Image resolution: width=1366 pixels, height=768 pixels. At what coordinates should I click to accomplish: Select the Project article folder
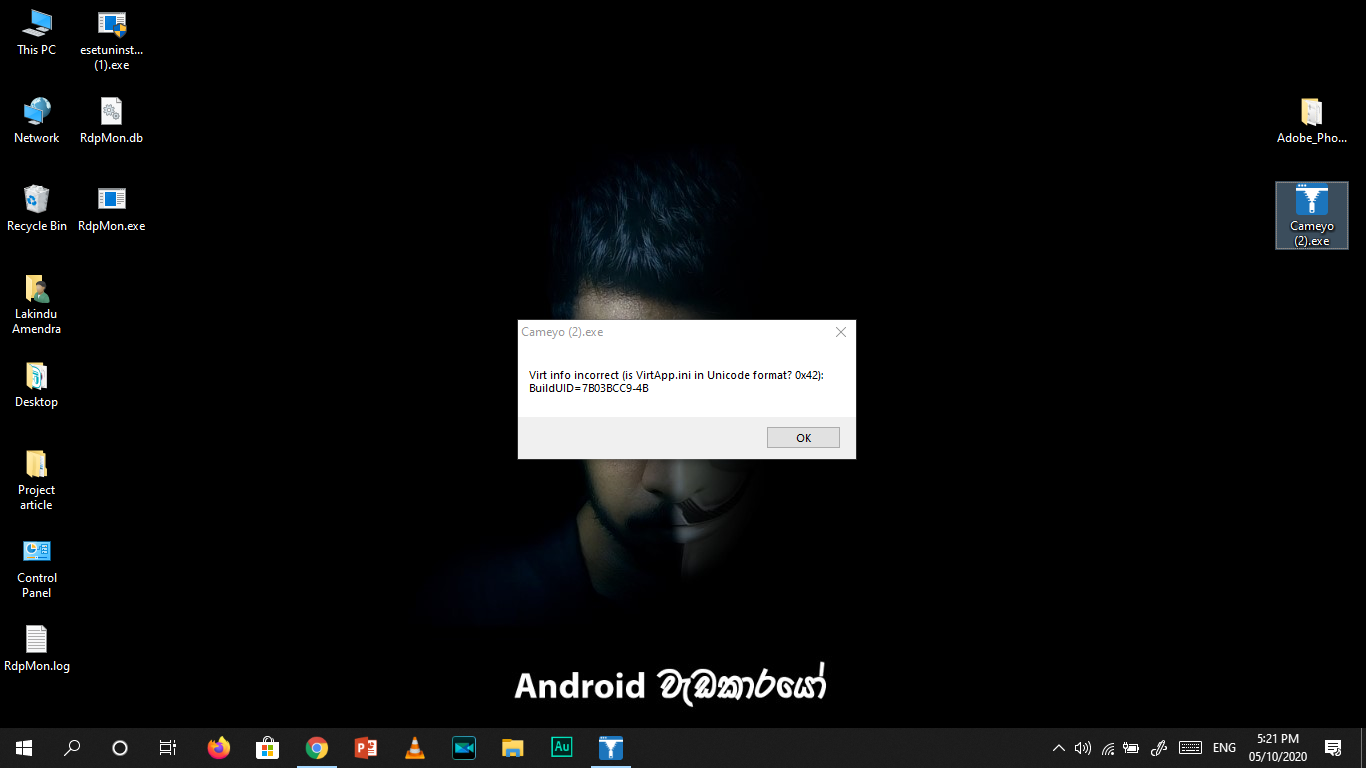37,481
